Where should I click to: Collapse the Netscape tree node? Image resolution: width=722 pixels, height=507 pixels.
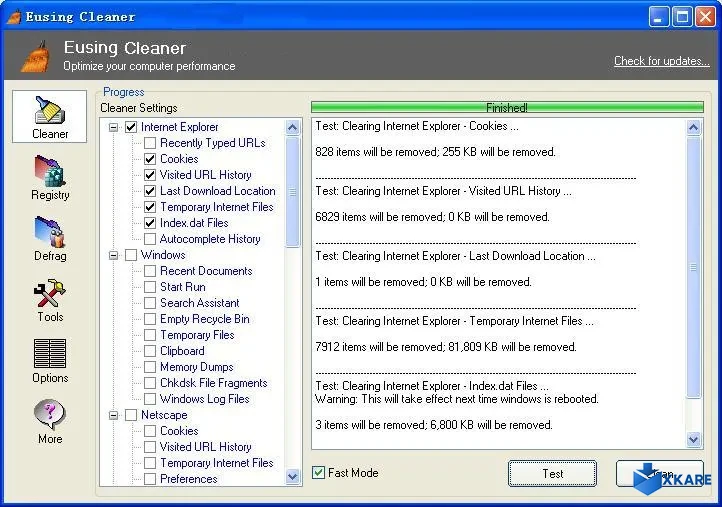point(113,415)
